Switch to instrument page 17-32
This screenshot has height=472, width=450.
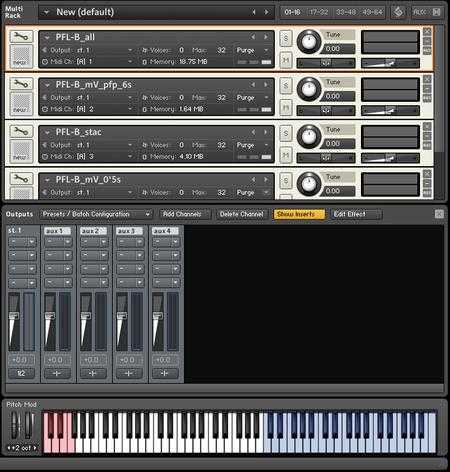[318, 12]
